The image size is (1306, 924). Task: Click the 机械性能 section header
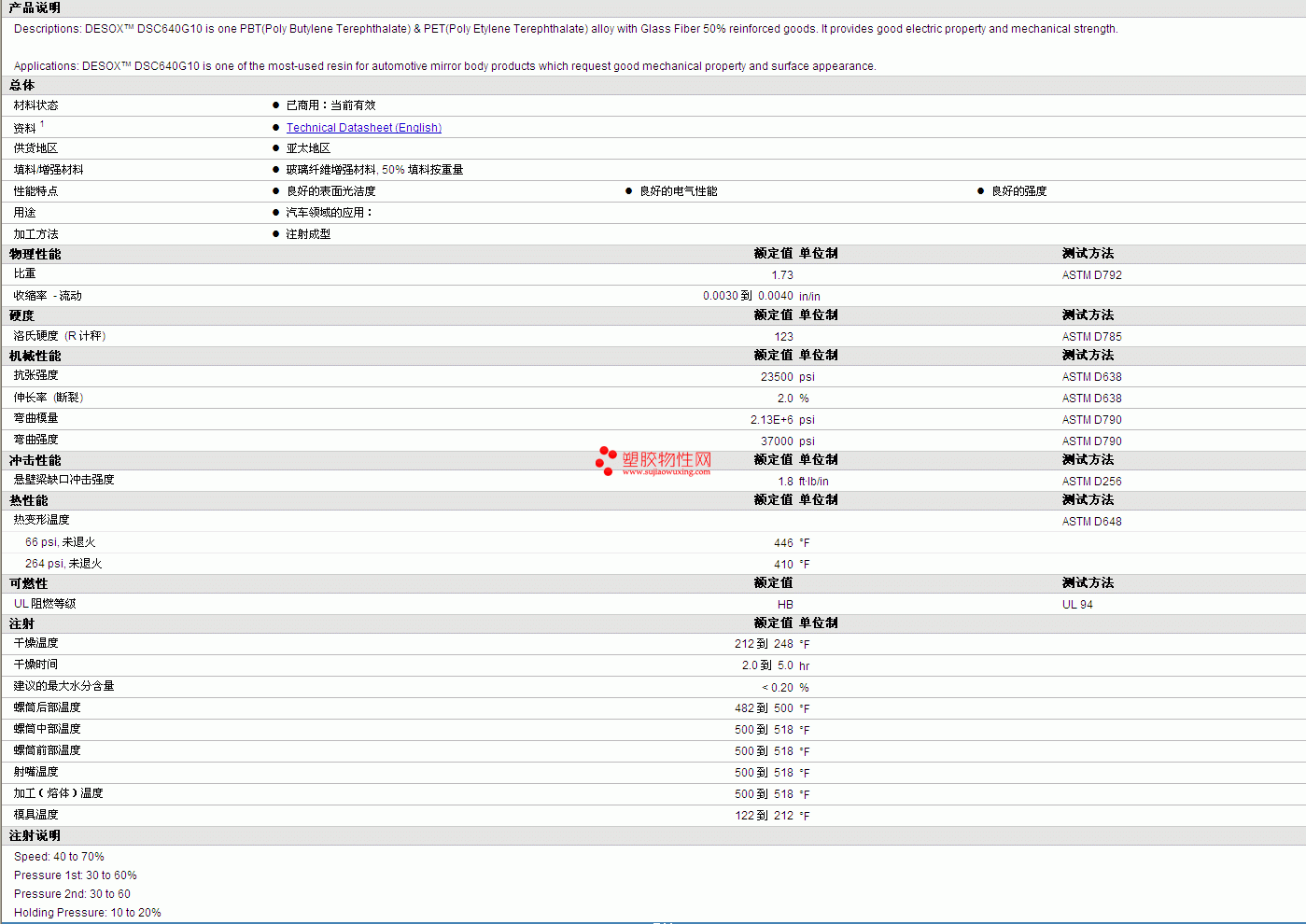35,356
